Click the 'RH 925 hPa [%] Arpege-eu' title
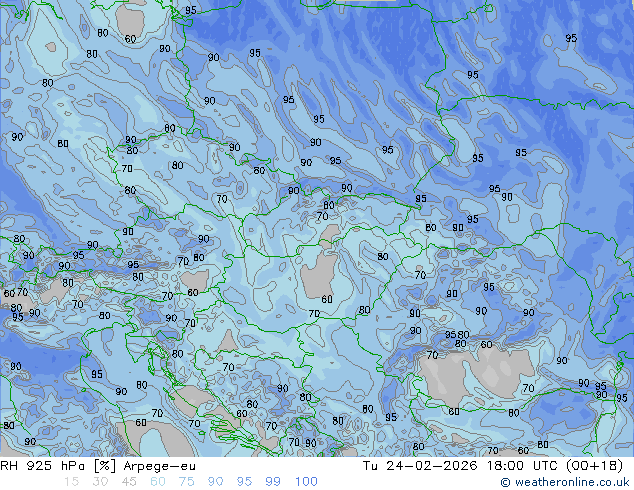This screenshot has width=634, height=490. (x=98, y=466)
